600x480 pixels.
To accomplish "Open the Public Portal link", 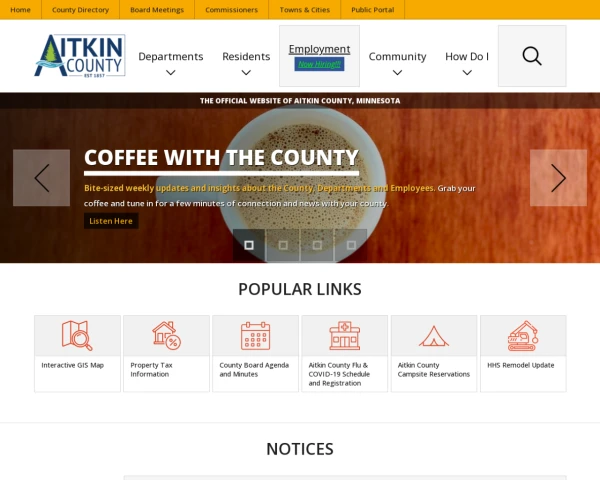I will click(x=373, y=10).
